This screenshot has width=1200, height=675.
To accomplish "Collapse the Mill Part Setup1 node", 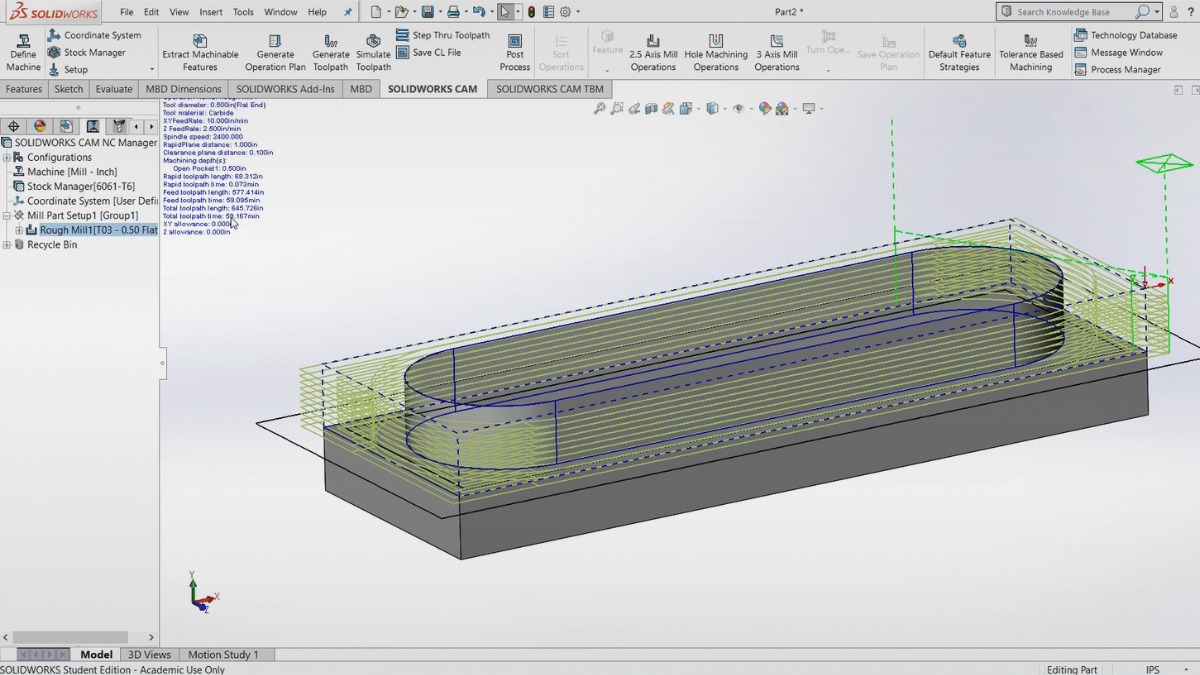I will click(7, 215).
